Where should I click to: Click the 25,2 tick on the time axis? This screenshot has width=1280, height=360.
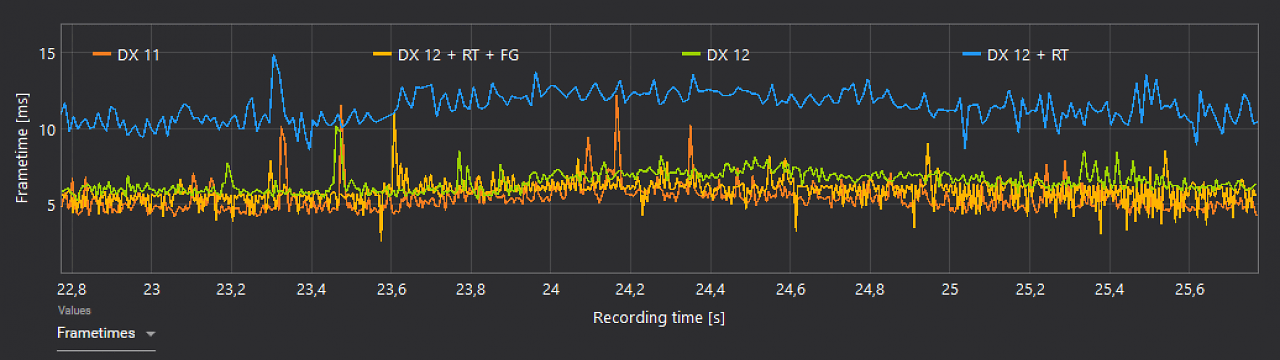coord(1030,290)
